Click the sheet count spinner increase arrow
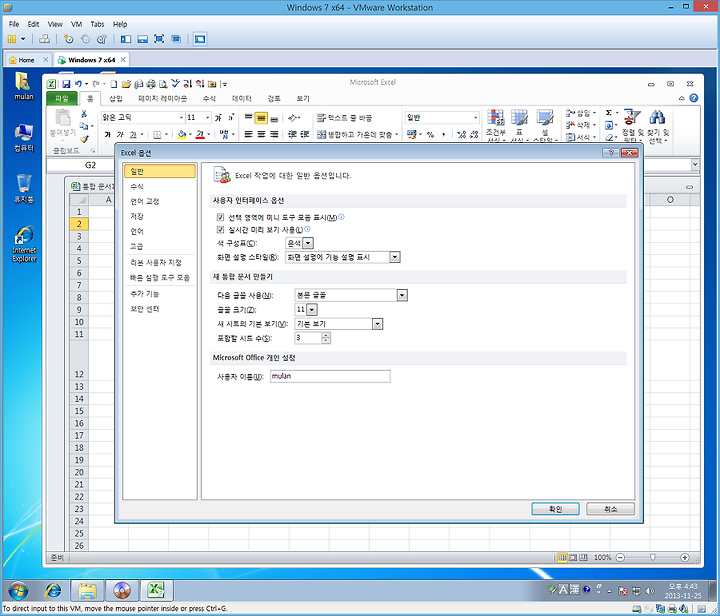The width and height of the screenshot is (720, 616). click(326, 336)
